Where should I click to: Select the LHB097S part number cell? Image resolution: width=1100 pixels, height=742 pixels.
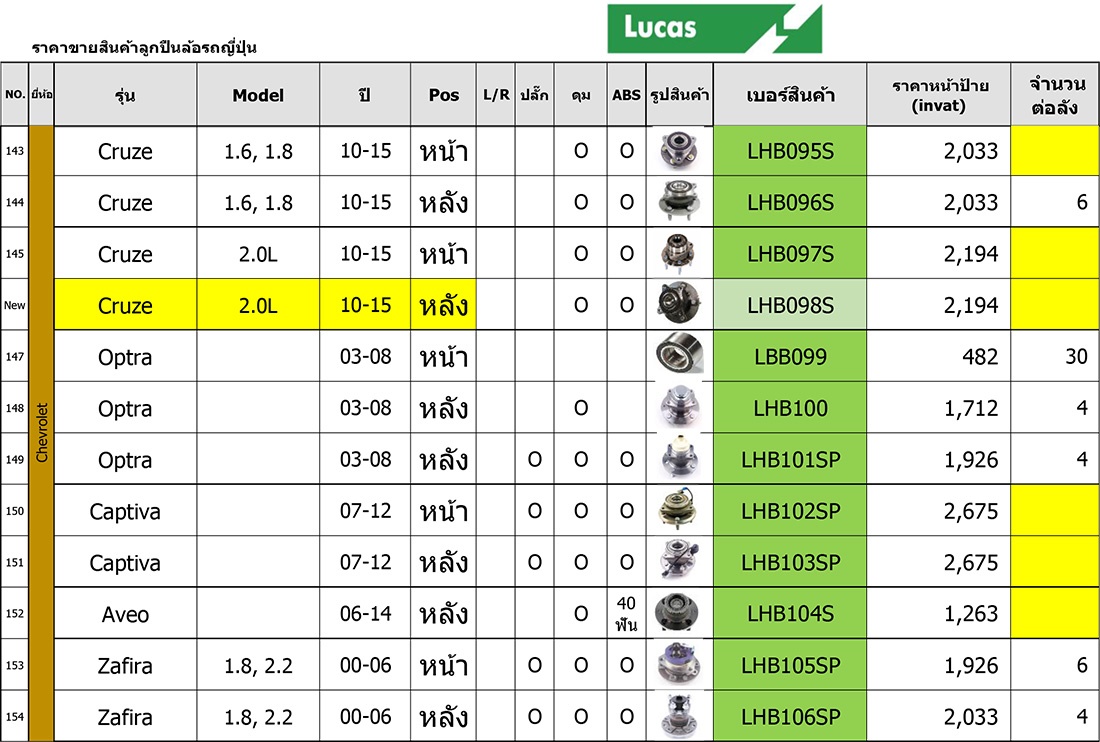click(789, 254)
